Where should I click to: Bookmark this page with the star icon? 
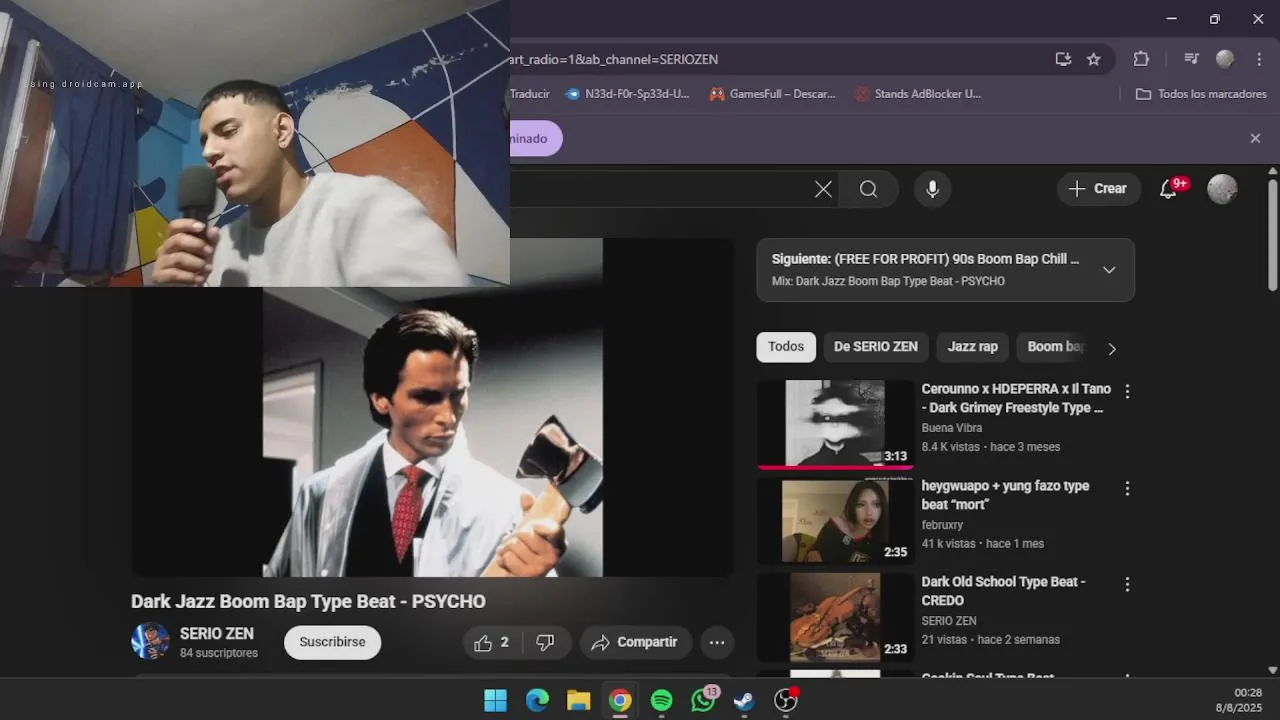point(1094,59)
